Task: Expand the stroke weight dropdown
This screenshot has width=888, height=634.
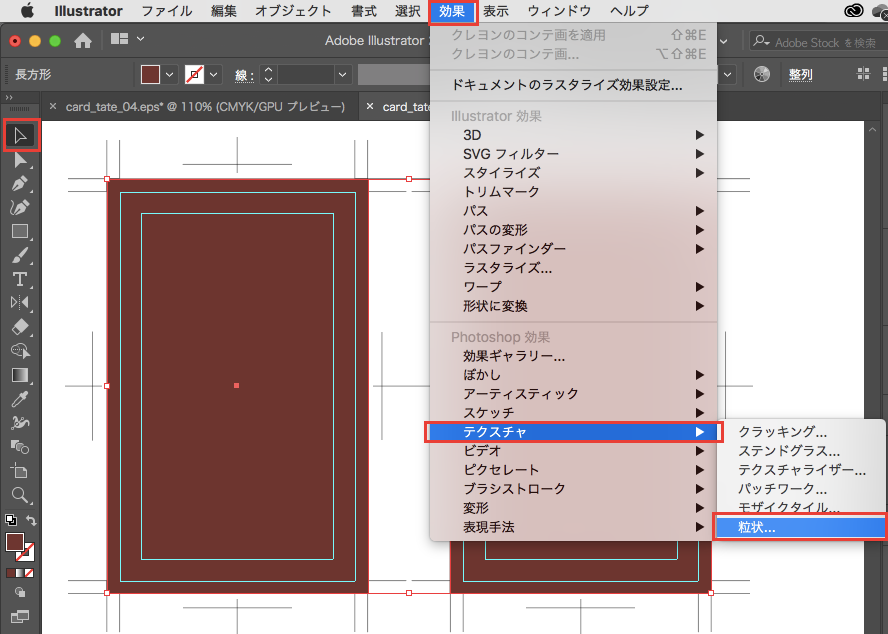Action: [x=343, y=75]
